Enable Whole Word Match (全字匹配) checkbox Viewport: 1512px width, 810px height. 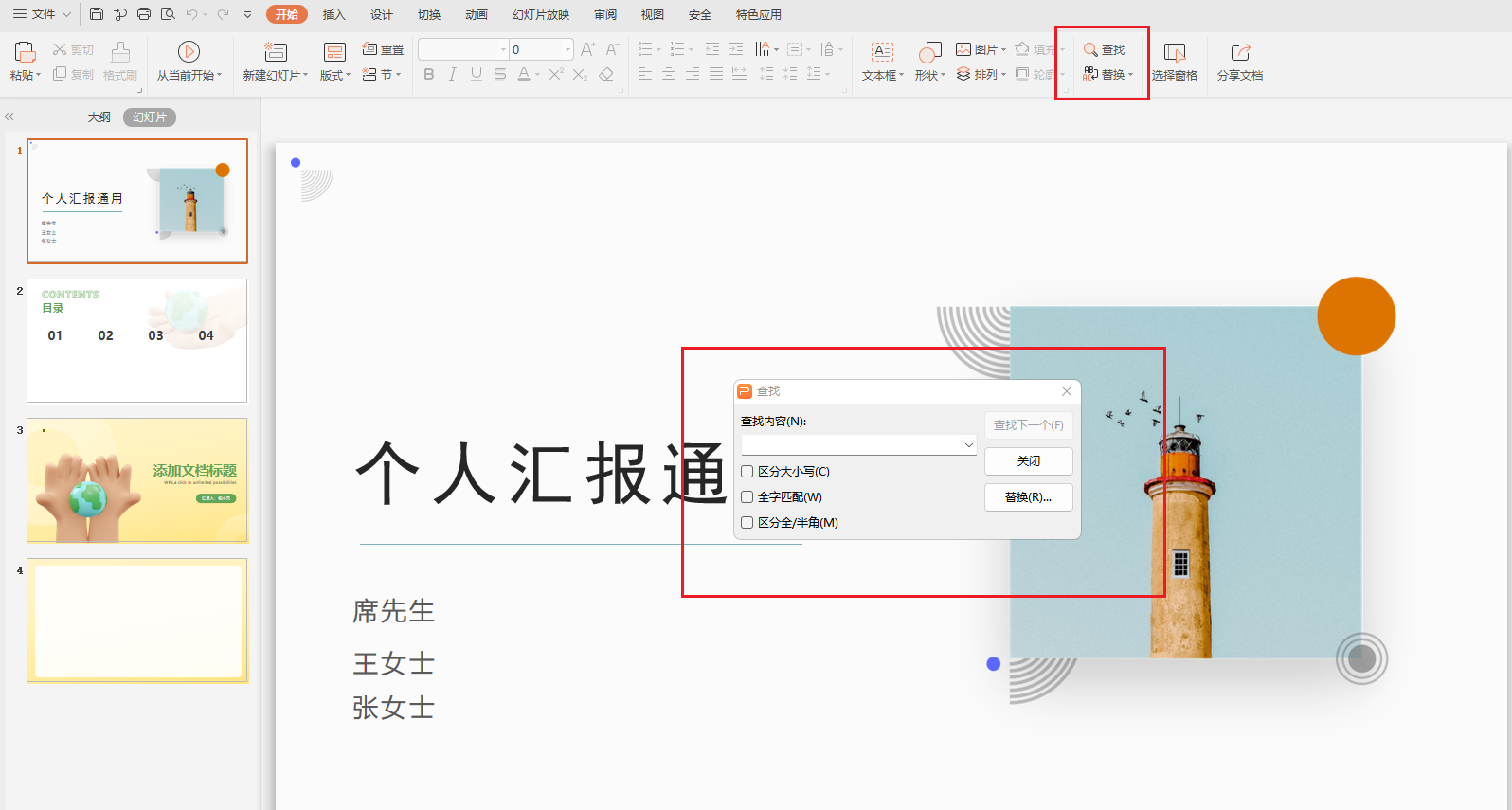pos(747,497)
